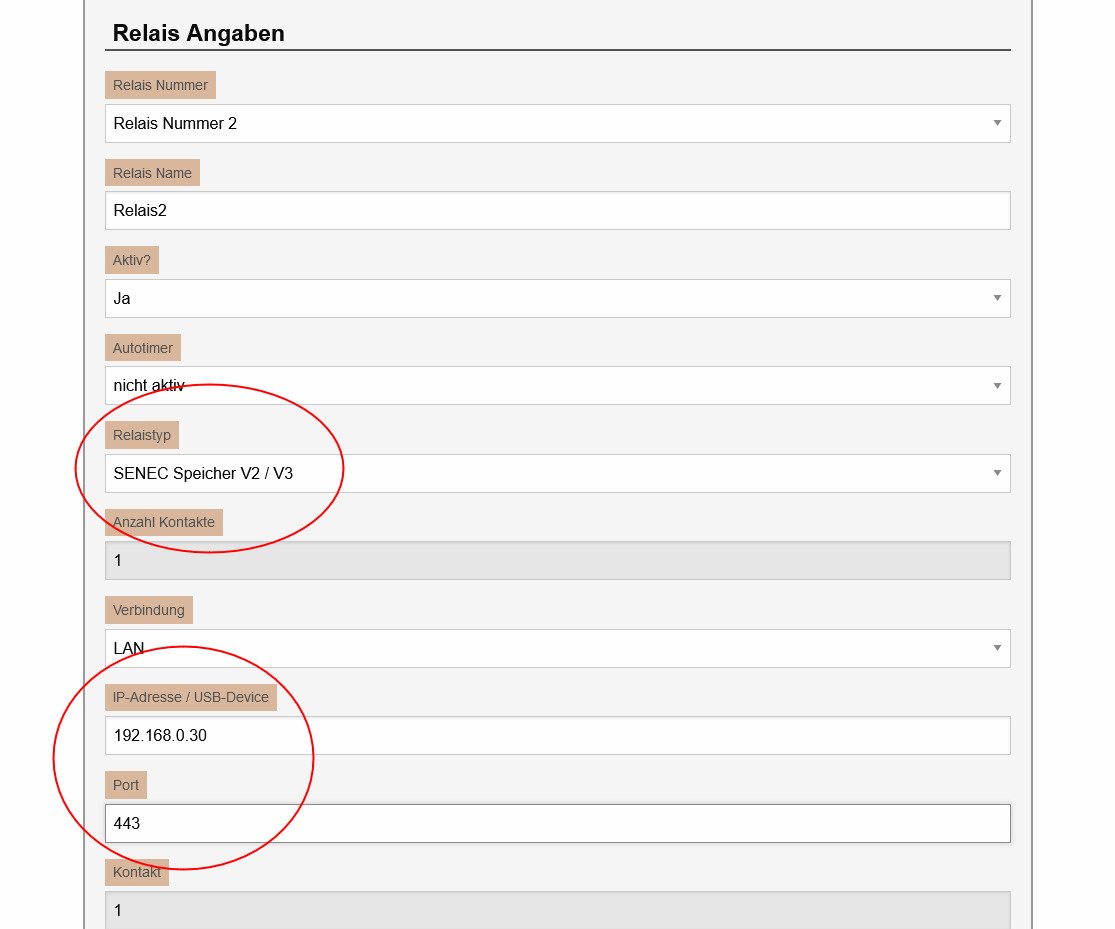Click the Verbindung label tag

click(150, 610)
